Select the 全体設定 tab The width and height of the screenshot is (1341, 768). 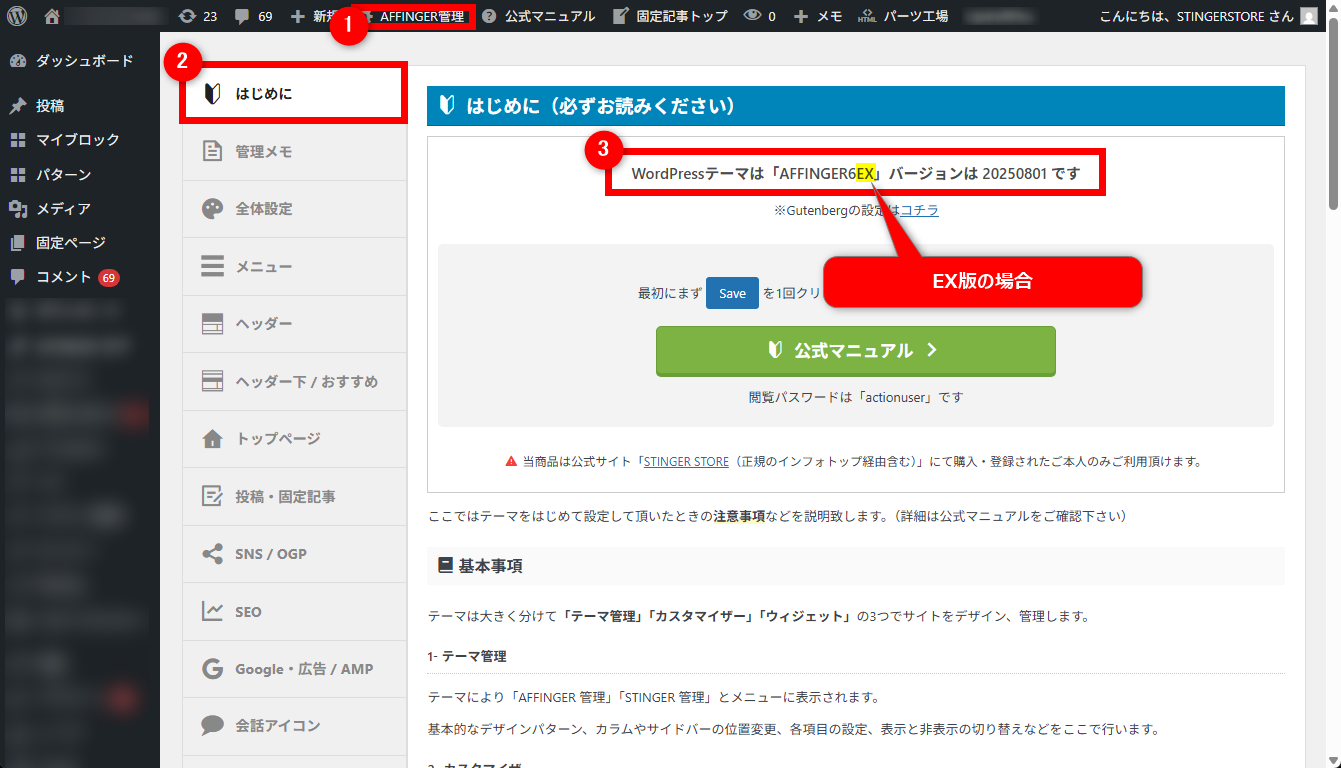pyautogui.click(x=294, y=209)
